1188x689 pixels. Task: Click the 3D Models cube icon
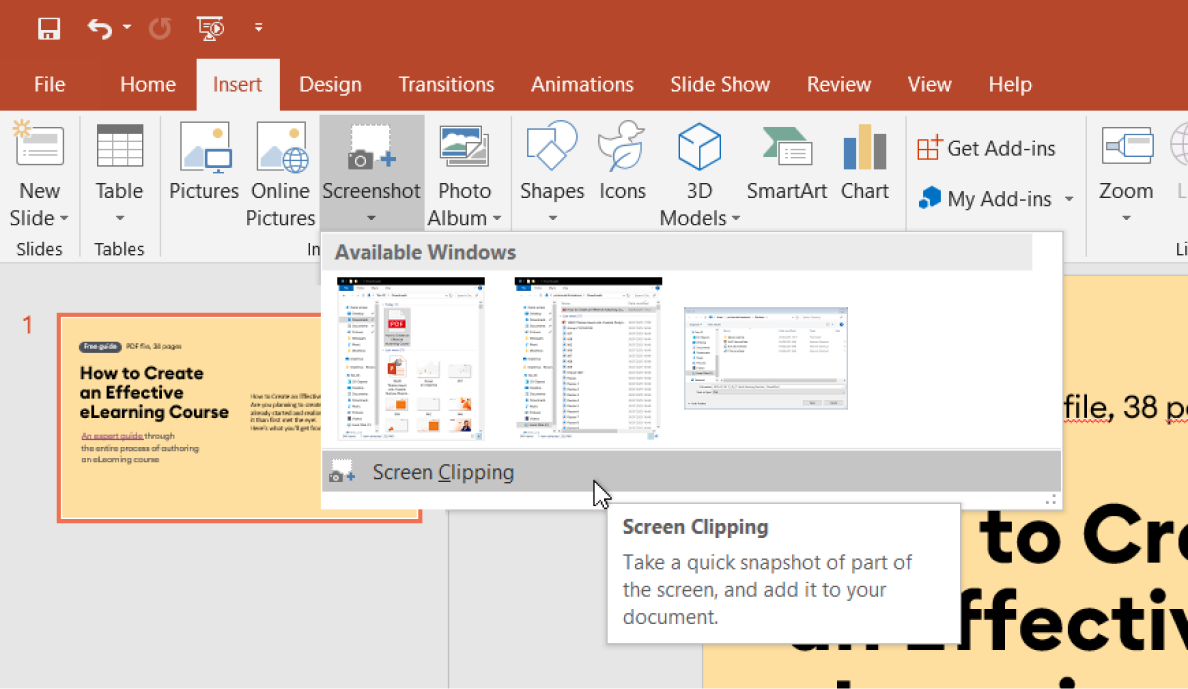point(699,146)
